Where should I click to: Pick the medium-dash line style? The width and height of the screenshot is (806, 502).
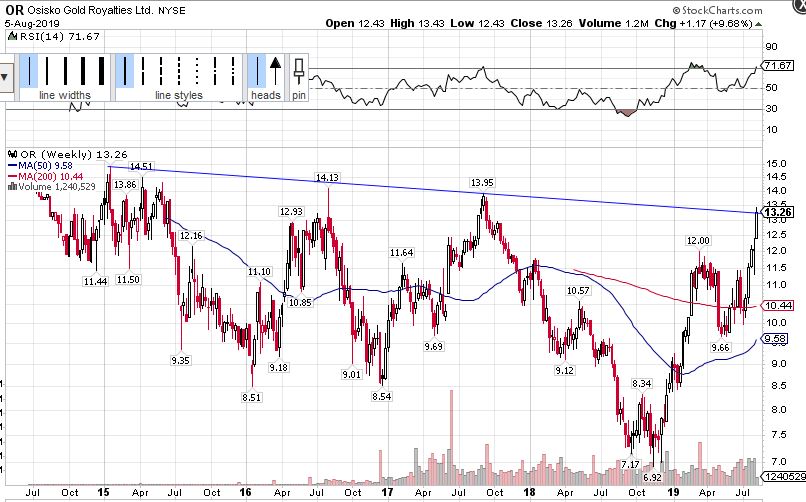[x=161, y=71]
